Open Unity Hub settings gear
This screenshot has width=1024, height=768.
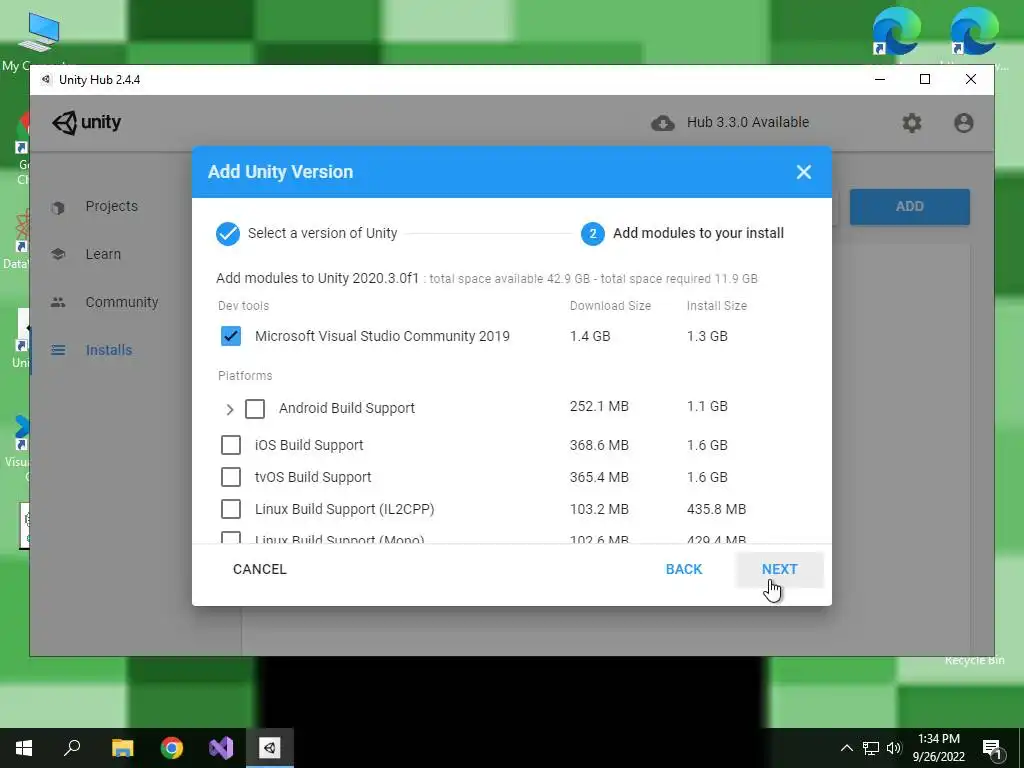click(912, 123)
